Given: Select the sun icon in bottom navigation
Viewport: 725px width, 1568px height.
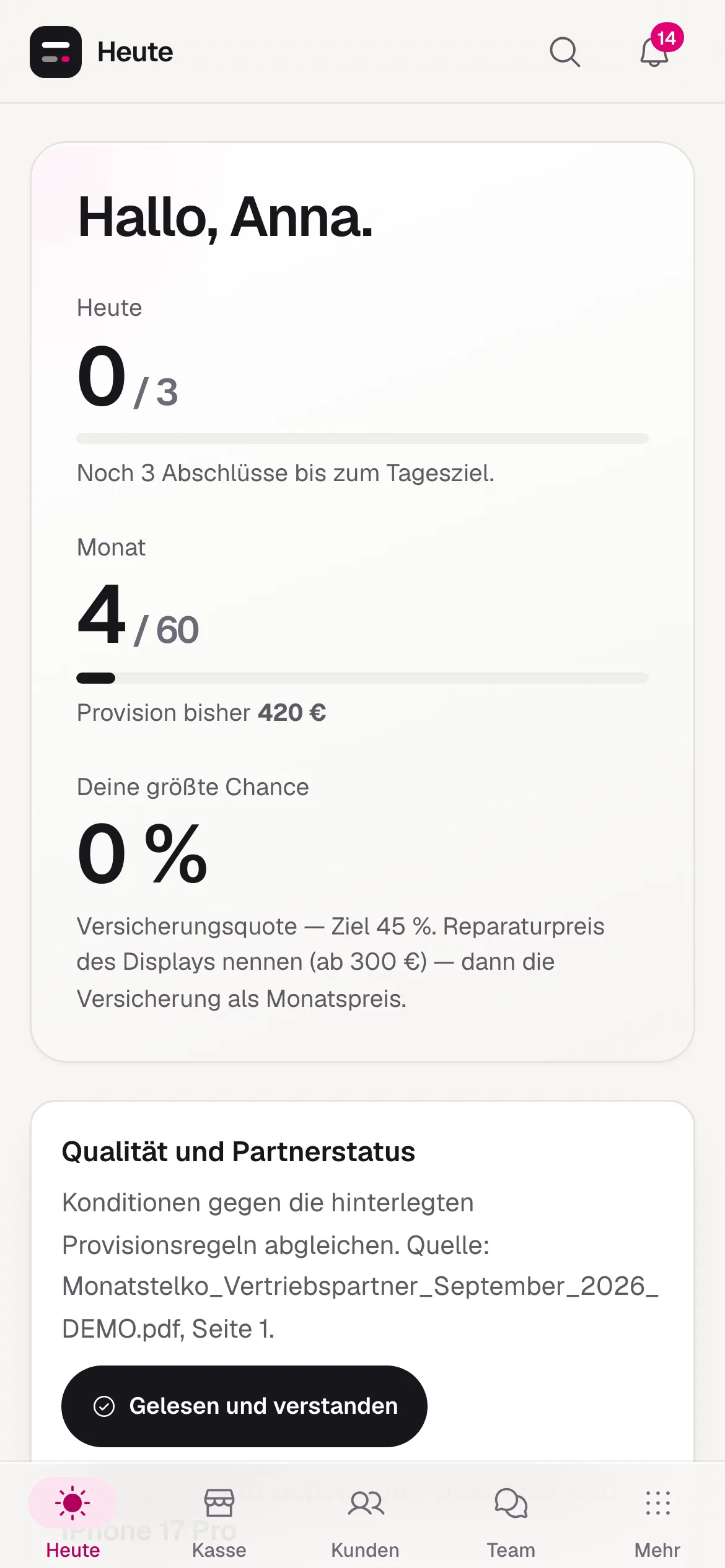Looking at the screenshot, I should 72,1503.
